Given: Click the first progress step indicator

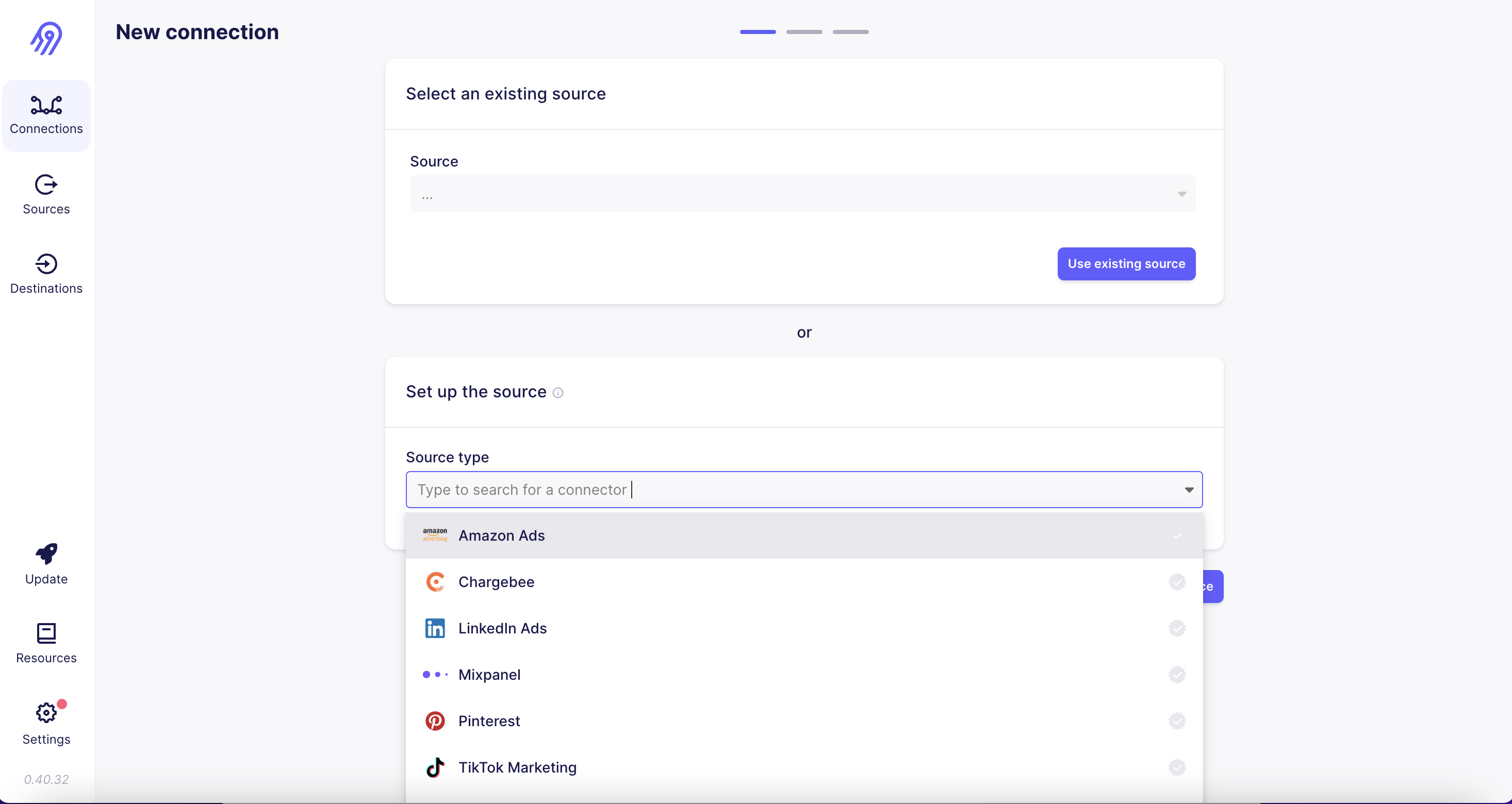Looking at the screenshot, I should [757, 31].
